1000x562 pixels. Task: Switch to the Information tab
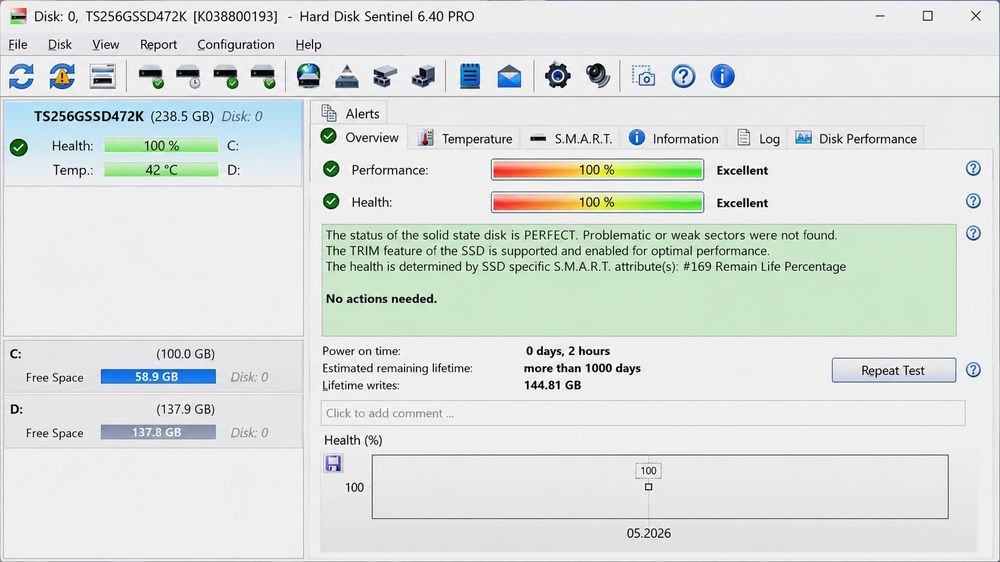[673, 138]
